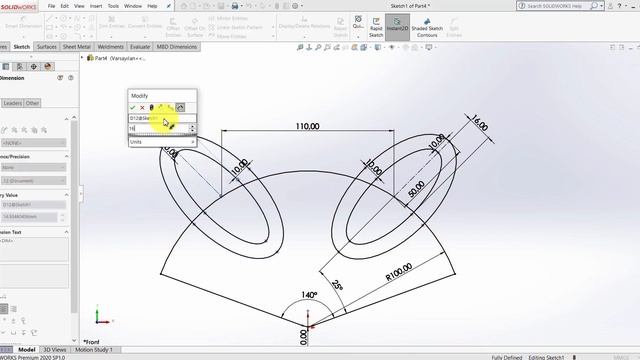Switch to the Weldments ribbon tab
640x360 pixels.
coord(110,47)
